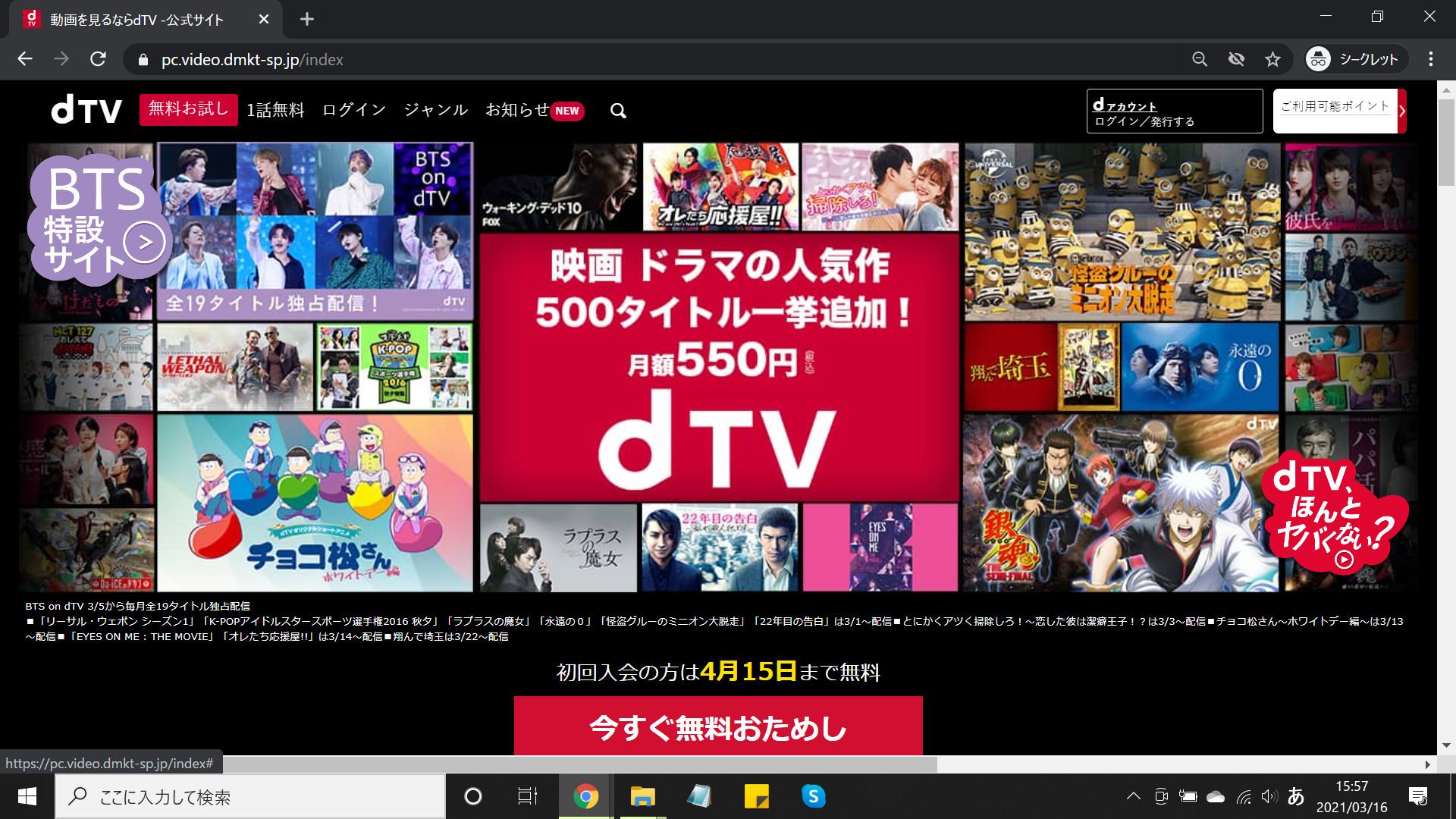
Task: Reload the page using refresh icon
Action: 98,59
